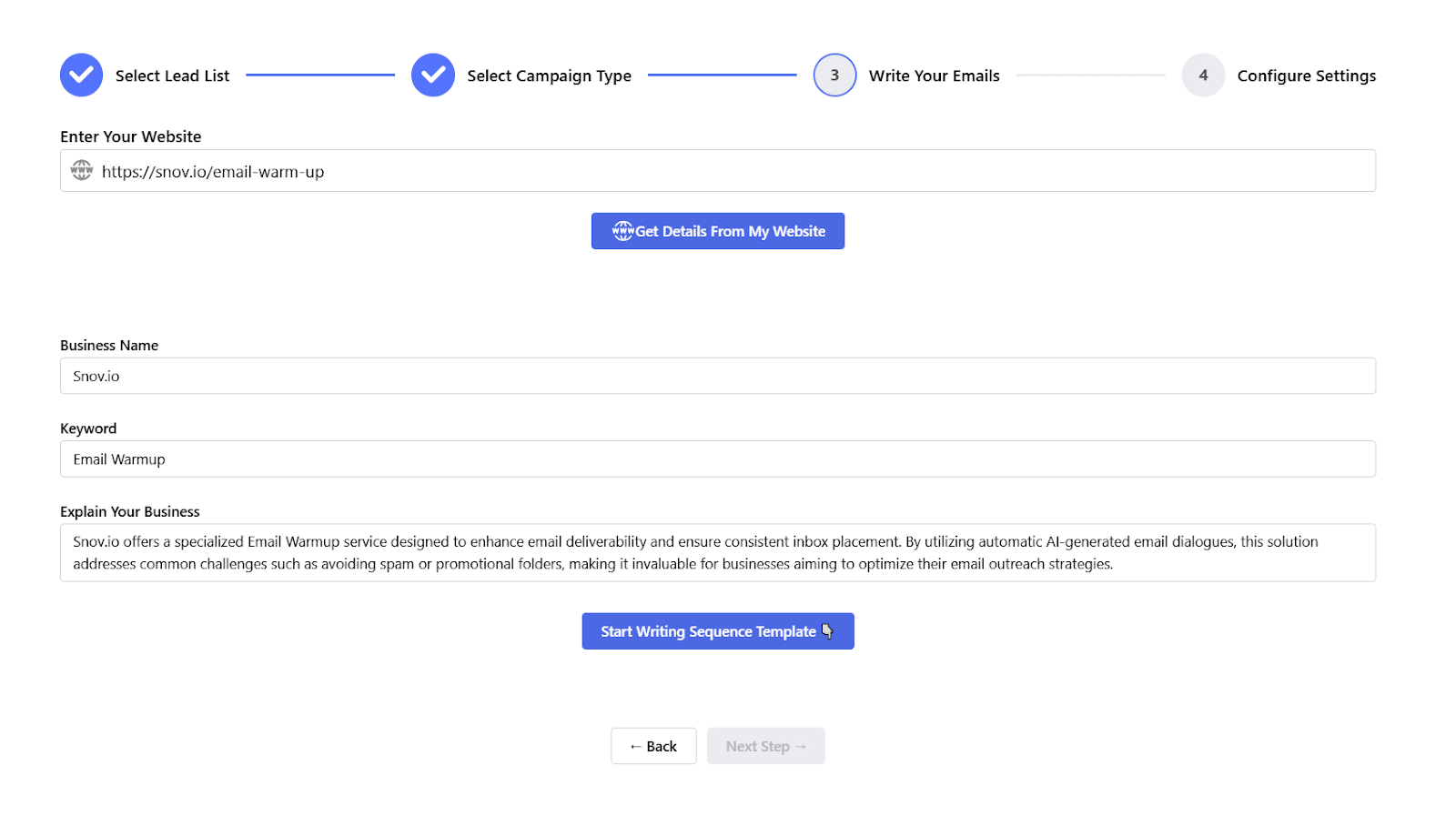Click the Keyword field containing Email Warmup
The image size is (1456, 826).
pos(717,458)
